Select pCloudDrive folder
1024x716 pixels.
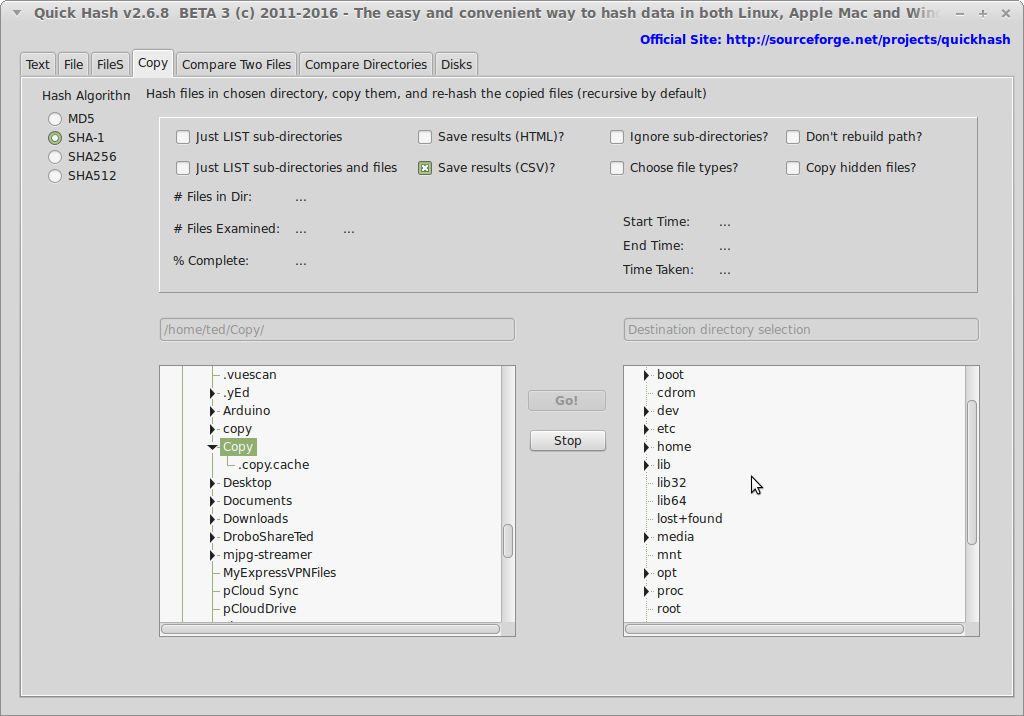(259, 609)
